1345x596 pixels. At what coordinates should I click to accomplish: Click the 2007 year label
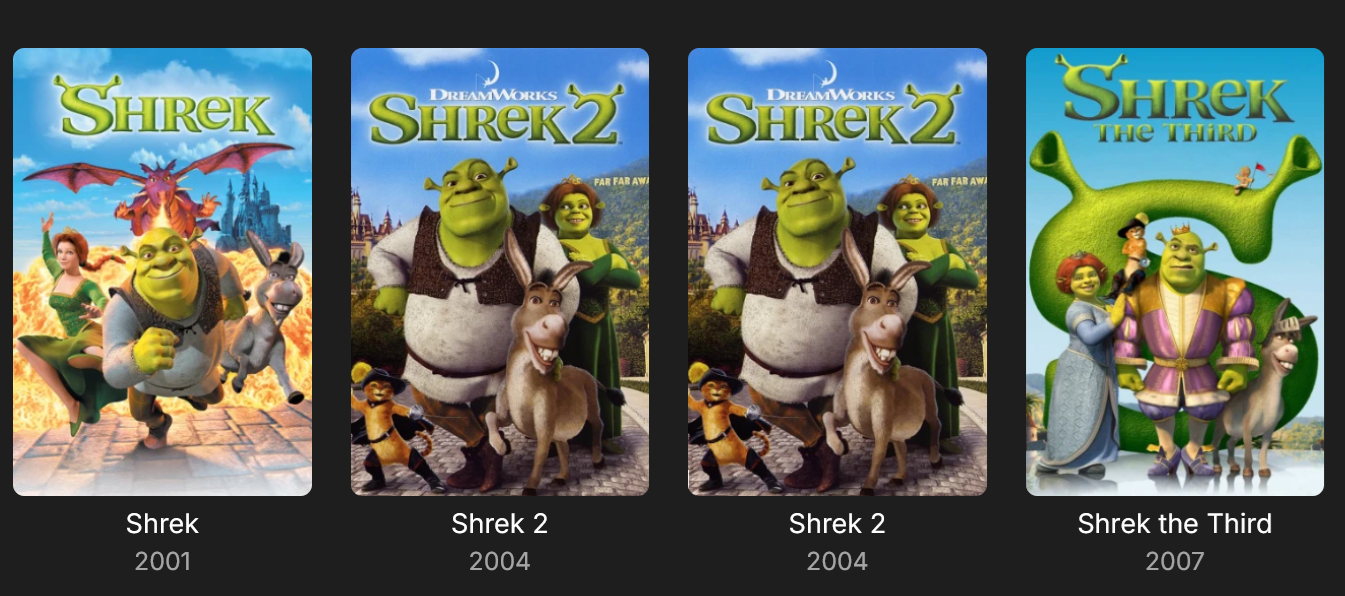1175,561
